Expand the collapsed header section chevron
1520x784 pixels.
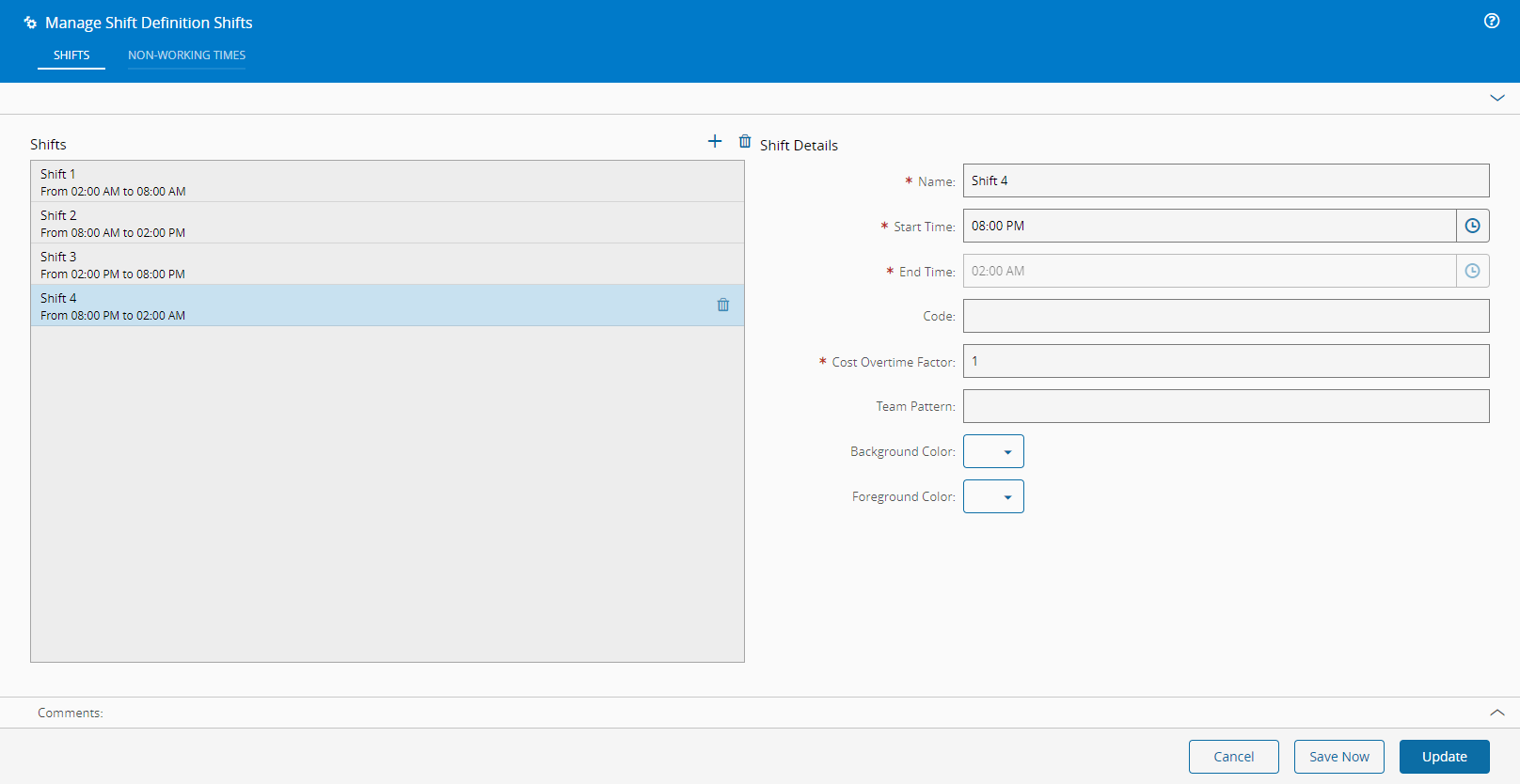pos(1497,98)
